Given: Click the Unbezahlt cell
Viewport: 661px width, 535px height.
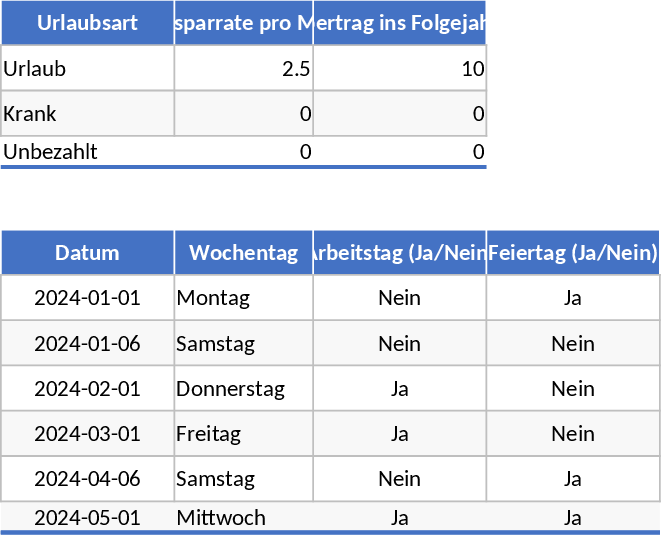Looking at the screenshot, I should pyautogui.click(x=87, y=152).
